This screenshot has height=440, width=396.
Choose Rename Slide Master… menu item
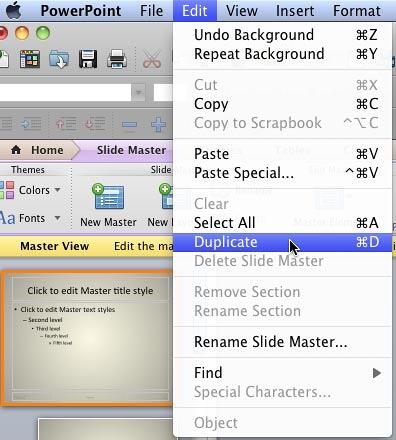click(x=283, y=342)
